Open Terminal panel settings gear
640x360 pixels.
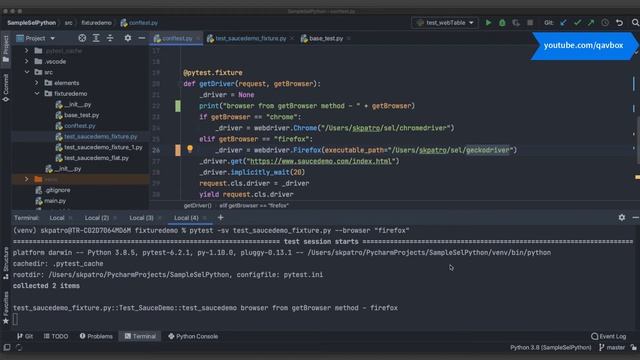[x=622, y=218]
